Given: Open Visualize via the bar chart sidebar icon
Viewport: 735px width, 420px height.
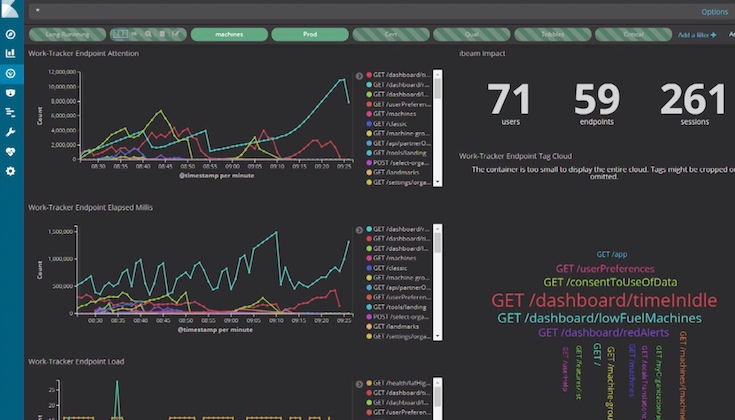Looking at the screenshot, I should [x=10, y=53].
